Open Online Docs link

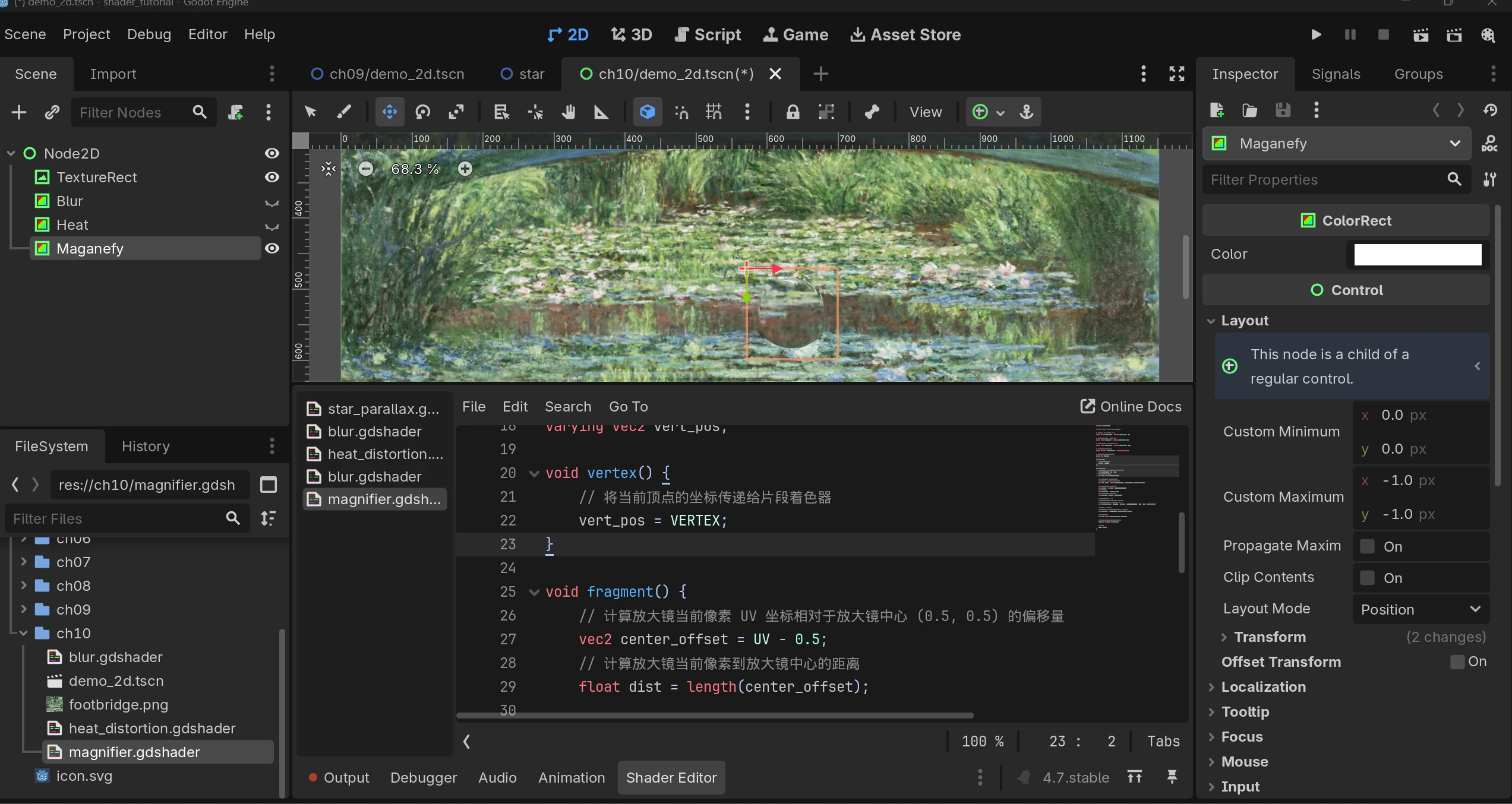[1131, 407]
